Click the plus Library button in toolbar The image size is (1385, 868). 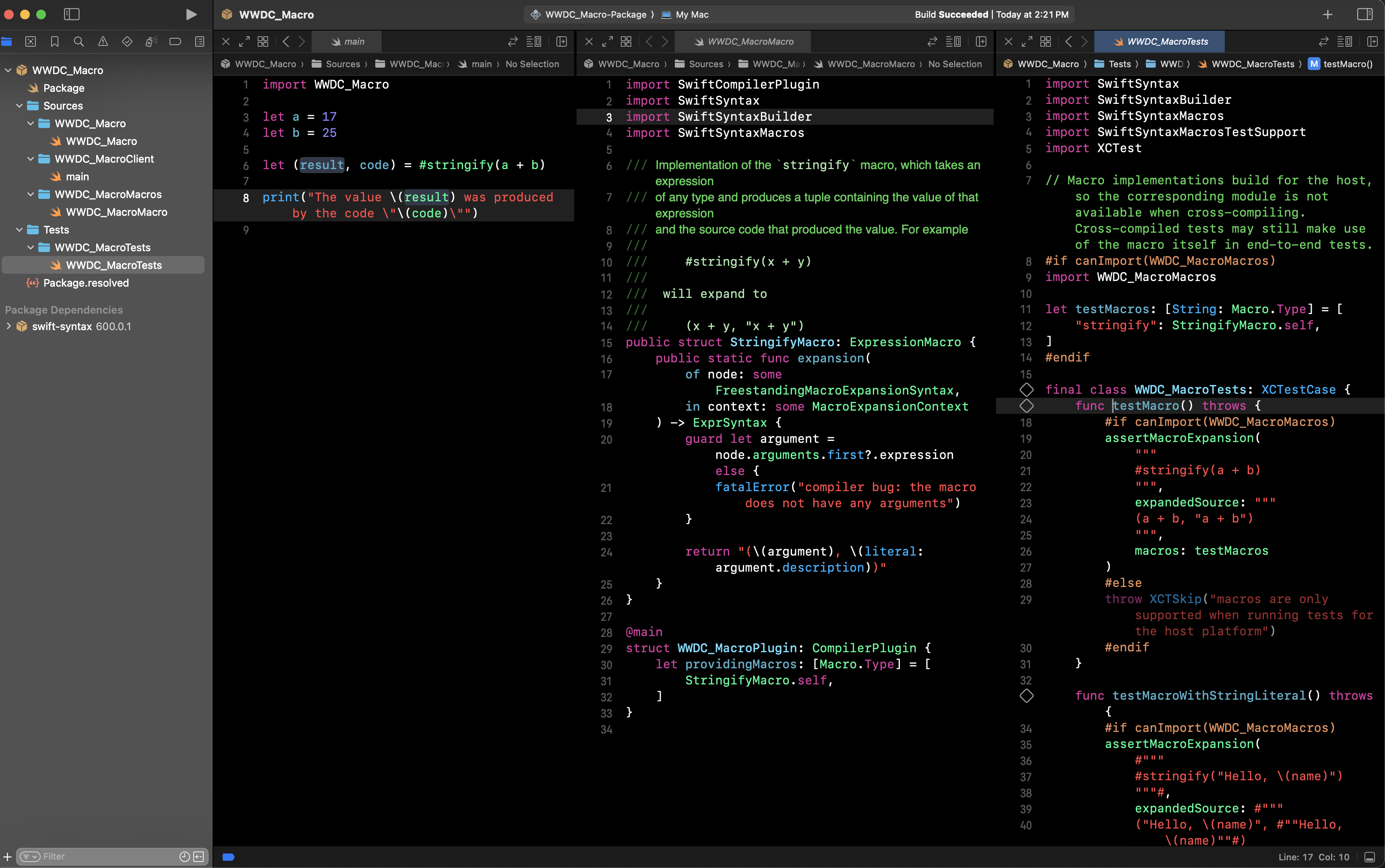pos(1327,14)
